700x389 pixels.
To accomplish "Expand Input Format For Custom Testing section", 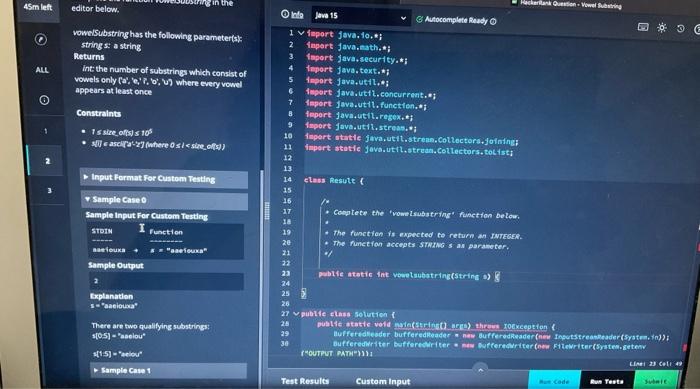I will point(164,178).
